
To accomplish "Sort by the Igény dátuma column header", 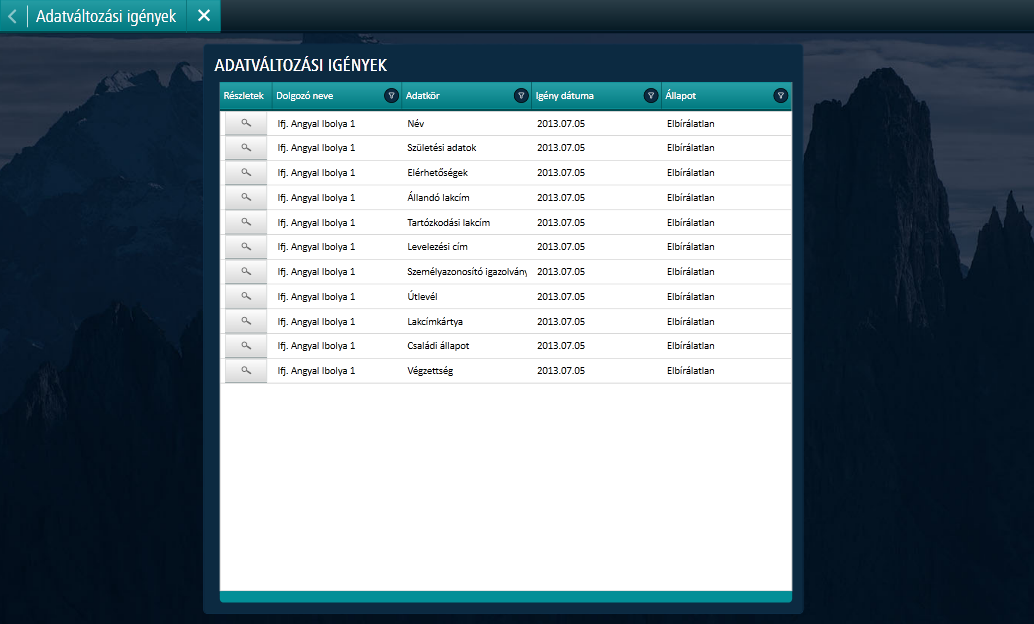I will [x=564, y=96].
